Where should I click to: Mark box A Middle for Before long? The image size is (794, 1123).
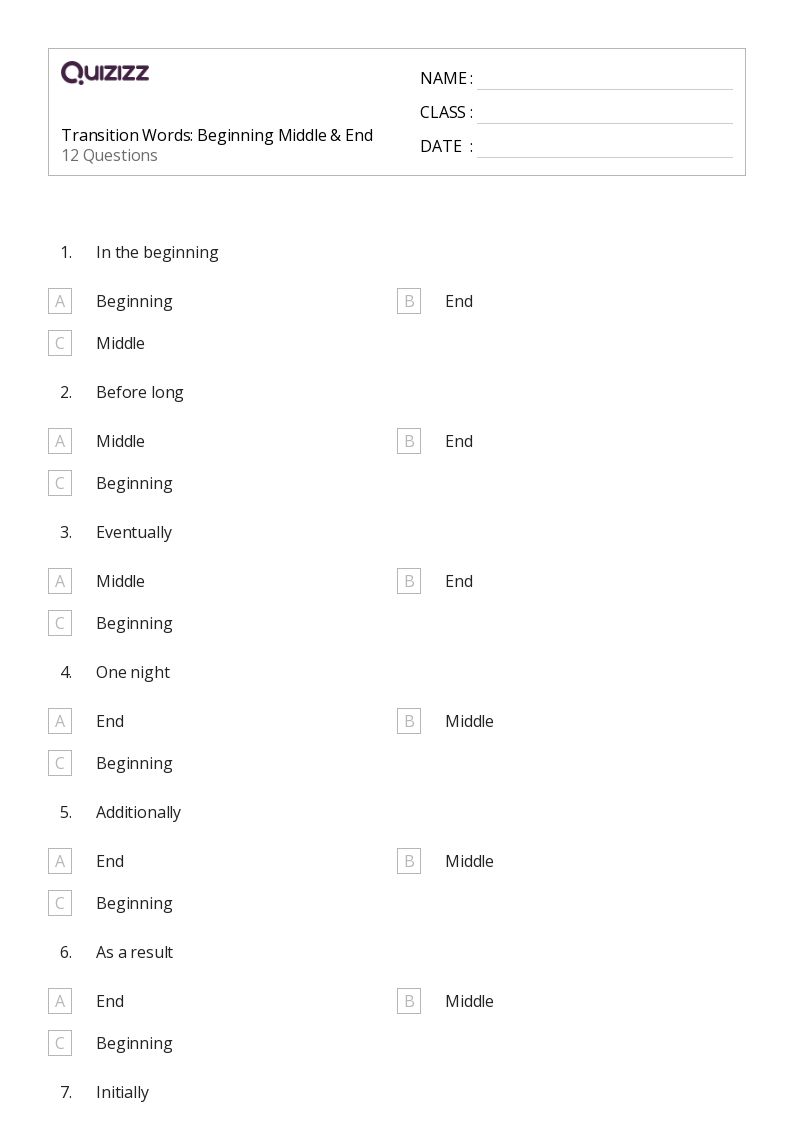pos(60,441)
